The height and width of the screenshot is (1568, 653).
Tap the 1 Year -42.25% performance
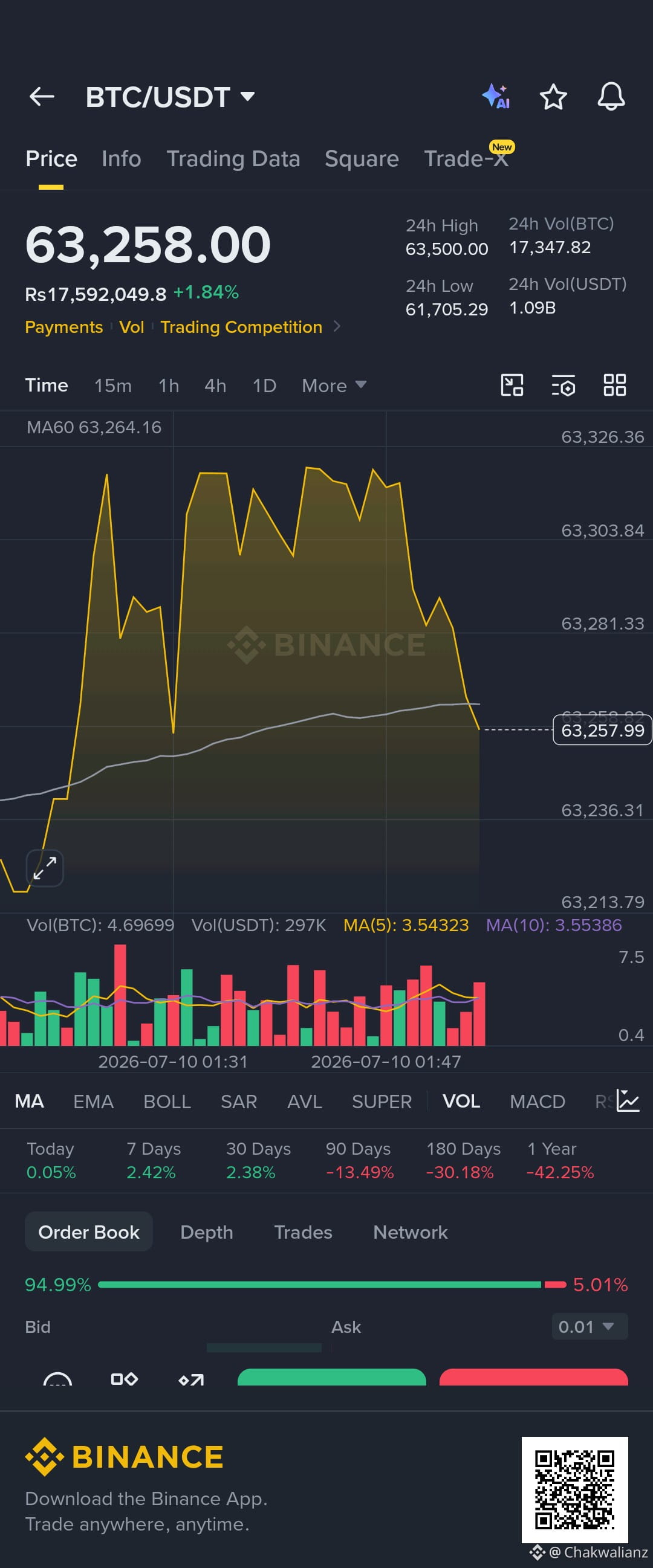point(560,1160)
